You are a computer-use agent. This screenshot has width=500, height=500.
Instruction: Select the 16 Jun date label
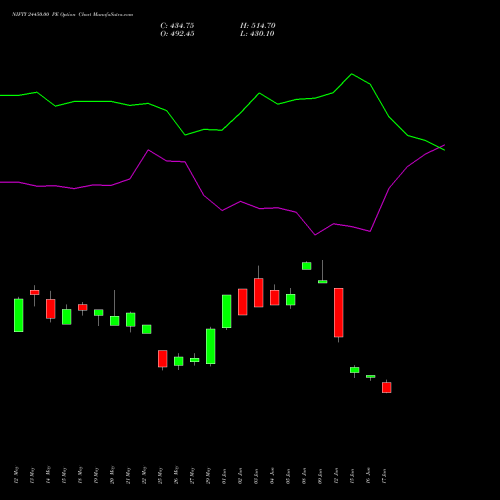click(x=369, y=475)
